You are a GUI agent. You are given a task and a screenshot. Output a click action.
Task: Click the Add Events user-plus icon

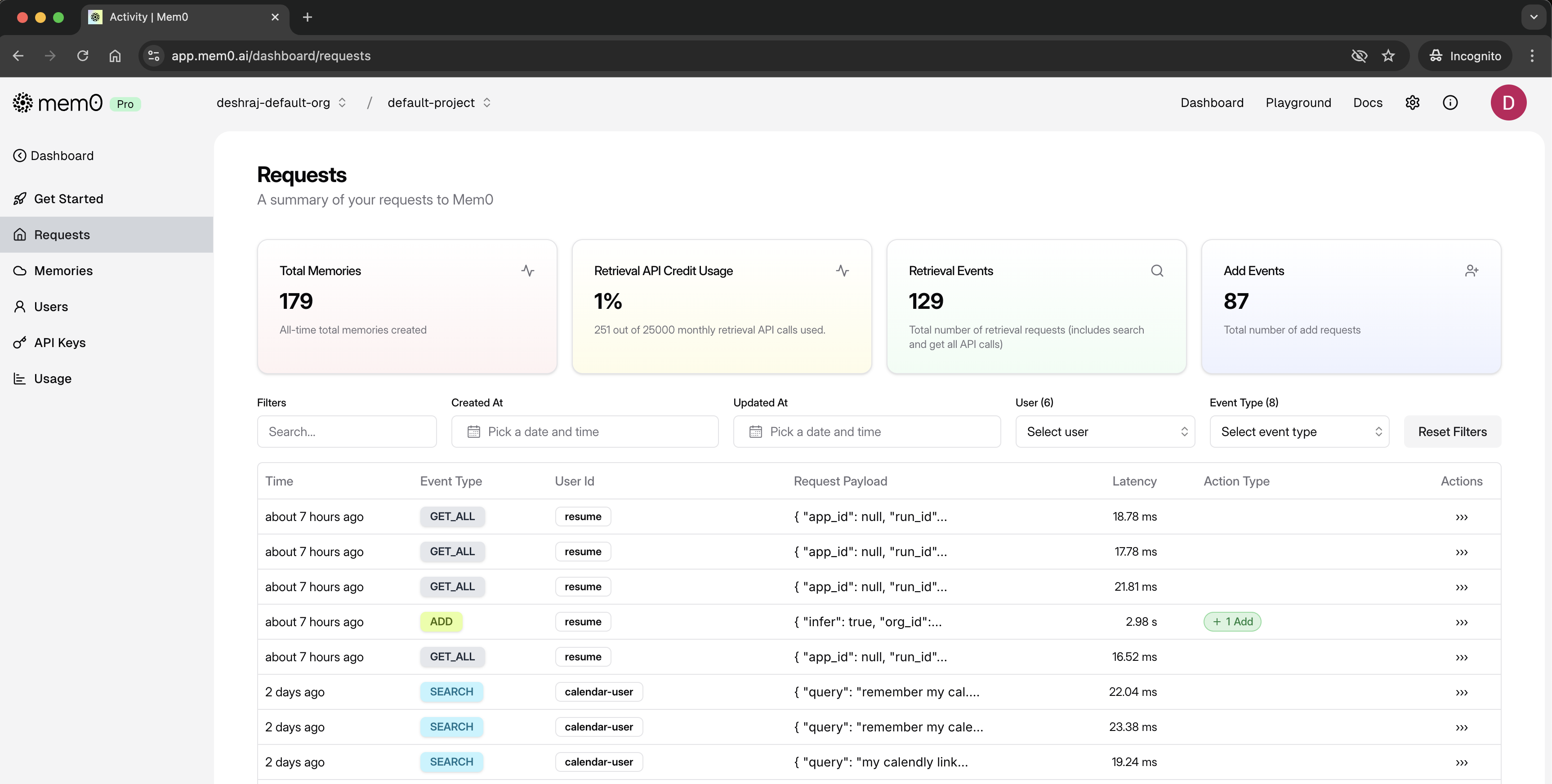[1471, 271]
